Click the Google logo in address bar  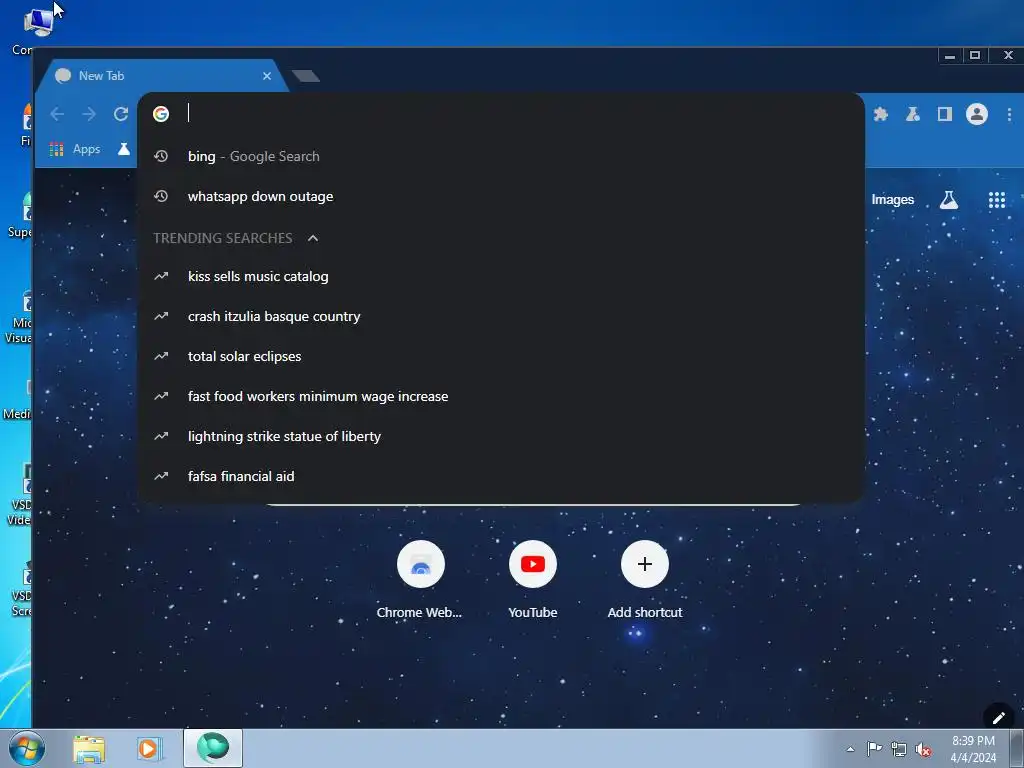pos(161,114)
